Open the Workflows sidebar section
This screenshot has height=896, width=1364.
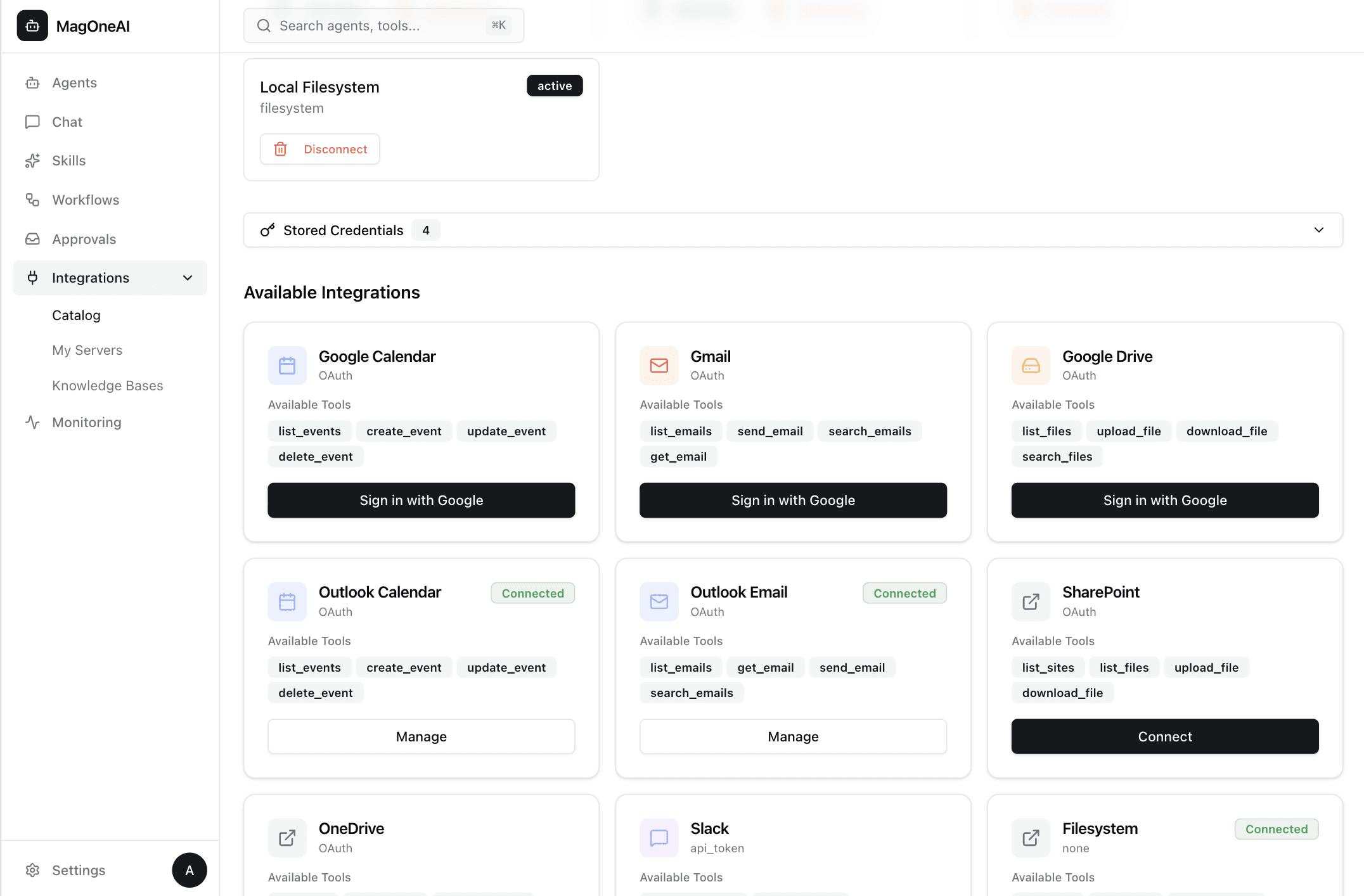[86, 200]
